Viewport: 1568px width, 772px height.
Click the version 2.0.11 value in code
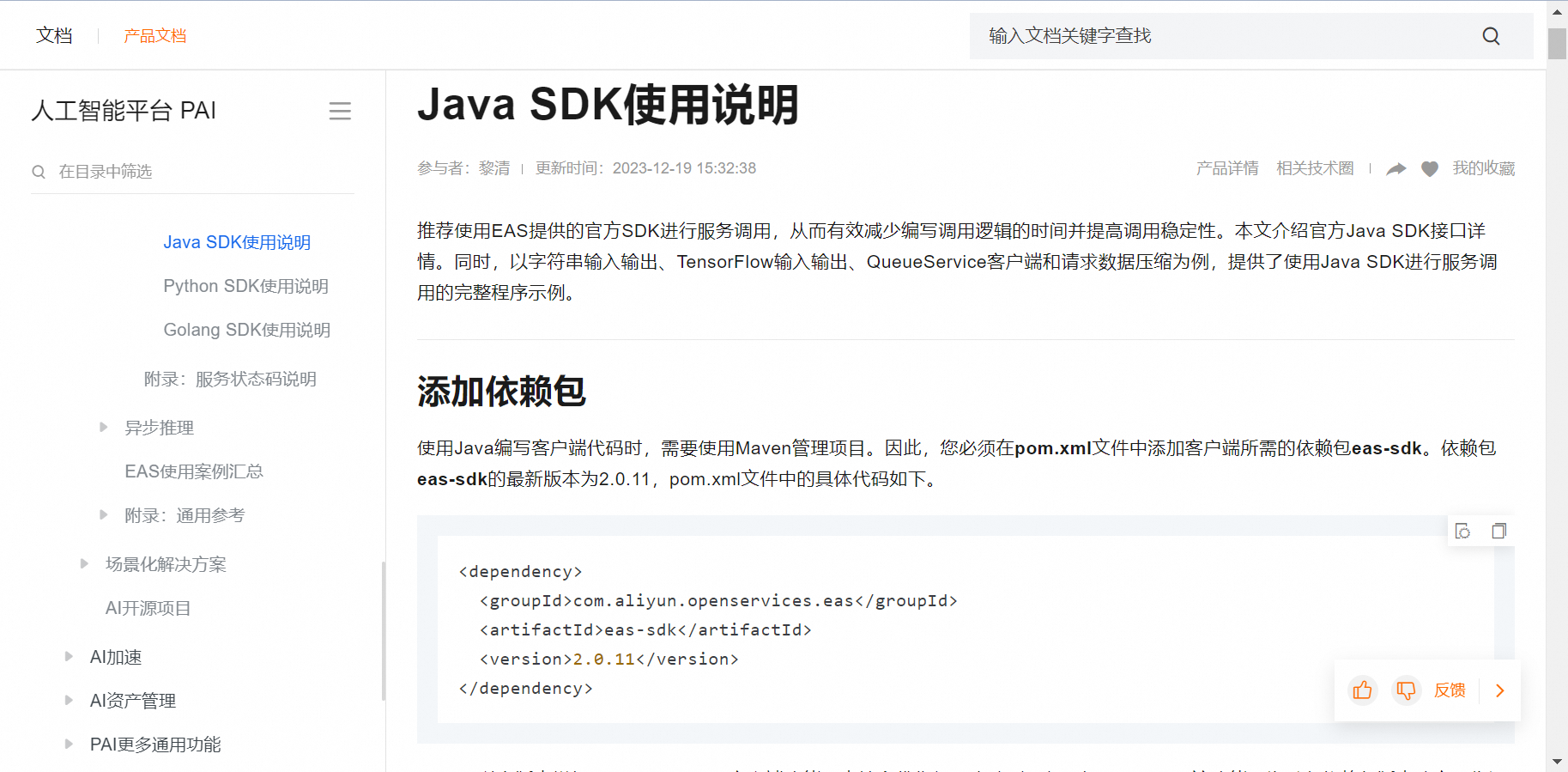pyautogui.click(x=603, y=660)
